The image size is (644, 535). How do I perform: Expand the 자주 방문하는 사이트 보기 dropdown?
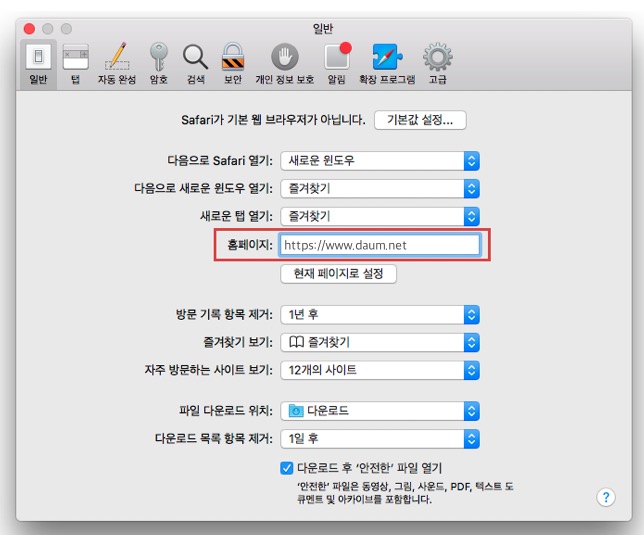pyautogui.click(x=380, y=370)
